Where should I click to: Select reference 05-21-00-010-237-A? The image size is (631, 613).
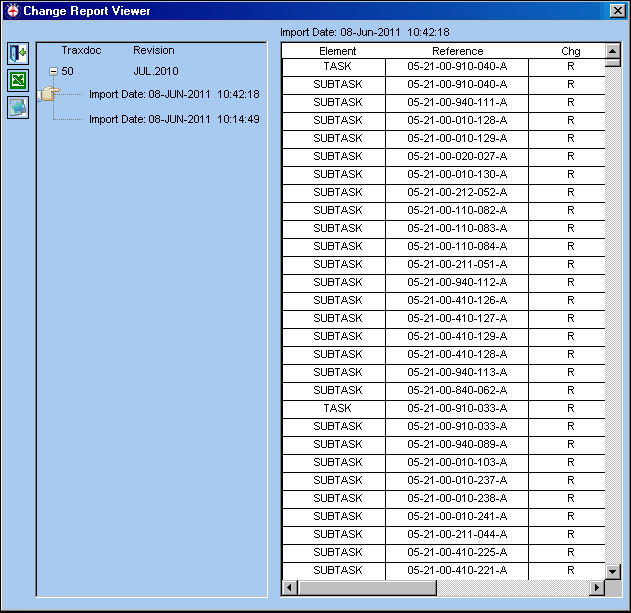coord(457,481)
